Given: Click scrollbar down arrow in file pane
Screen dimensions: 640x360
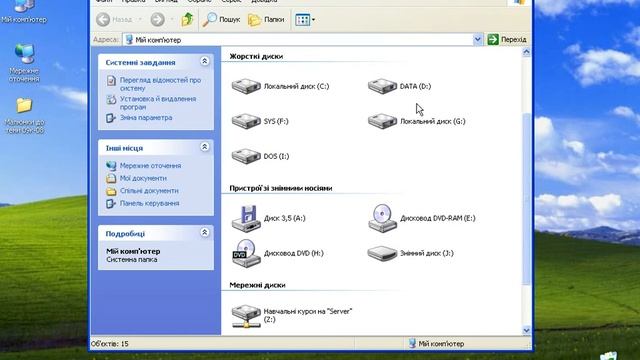Looking at the screenshot, I should tap(527, 330).
